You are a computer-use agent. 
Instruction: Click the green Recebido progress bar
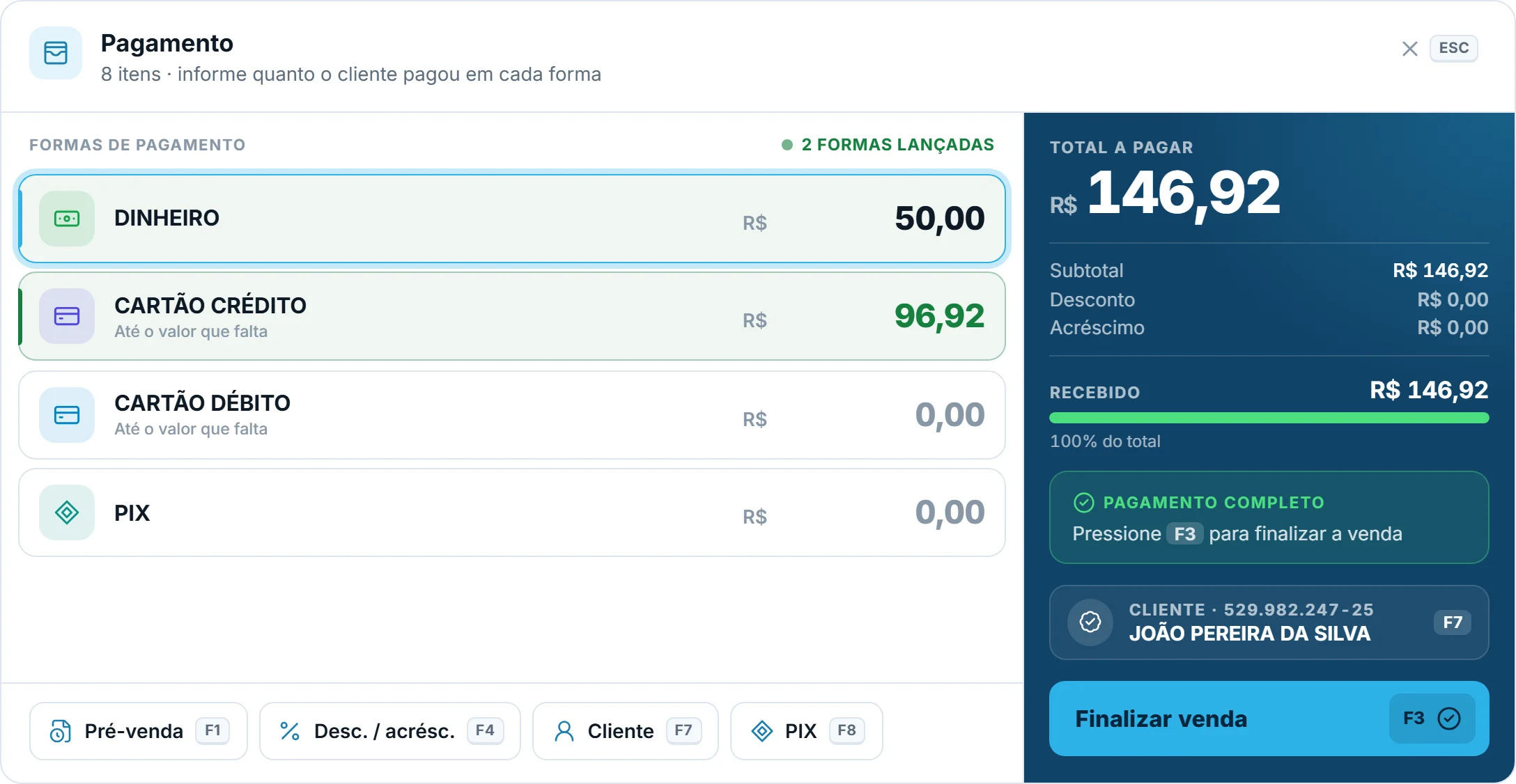tap(1269, 418)
